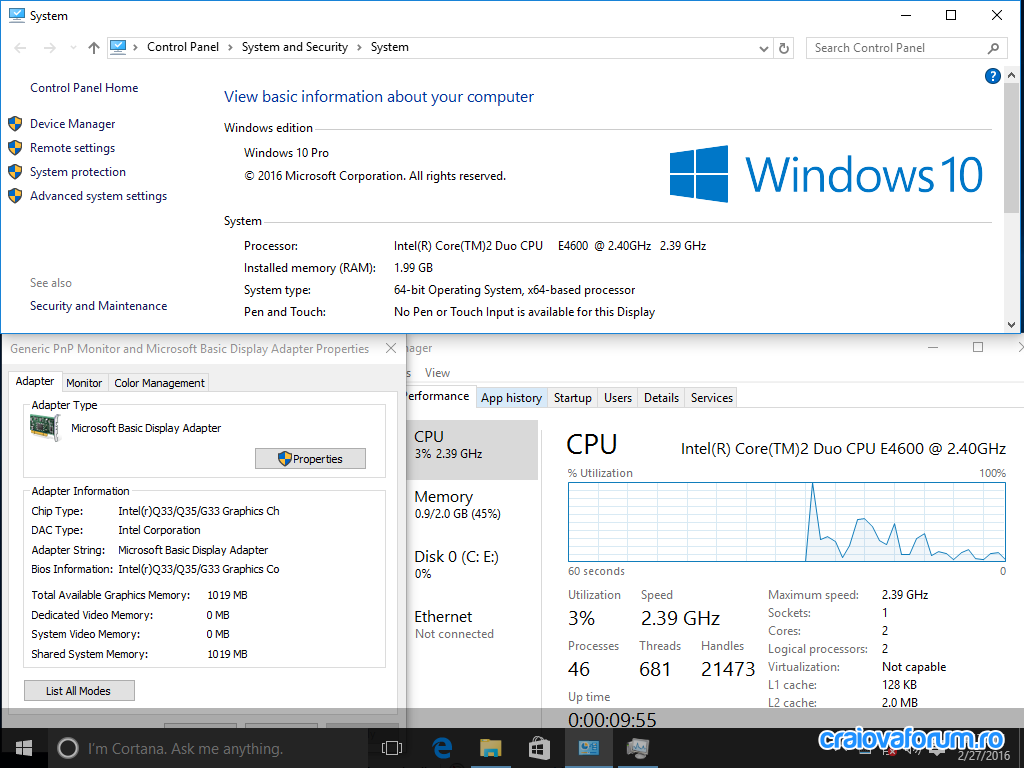The image size is (1024, 768).
Task: Switch to Users tab in Task Manager
Action: (618, 398)
